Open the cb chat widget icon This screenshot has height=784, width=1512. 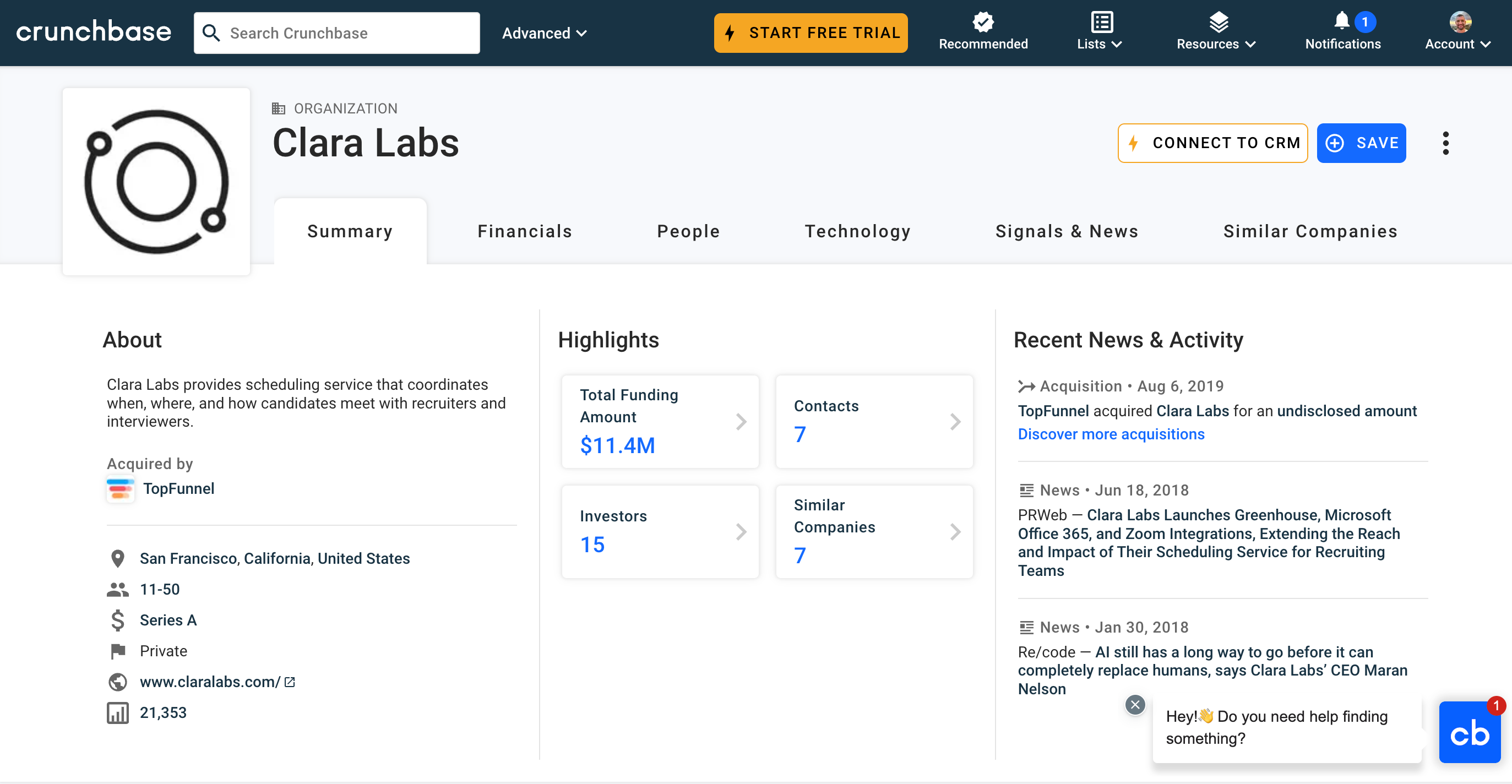pos(1469,732)
